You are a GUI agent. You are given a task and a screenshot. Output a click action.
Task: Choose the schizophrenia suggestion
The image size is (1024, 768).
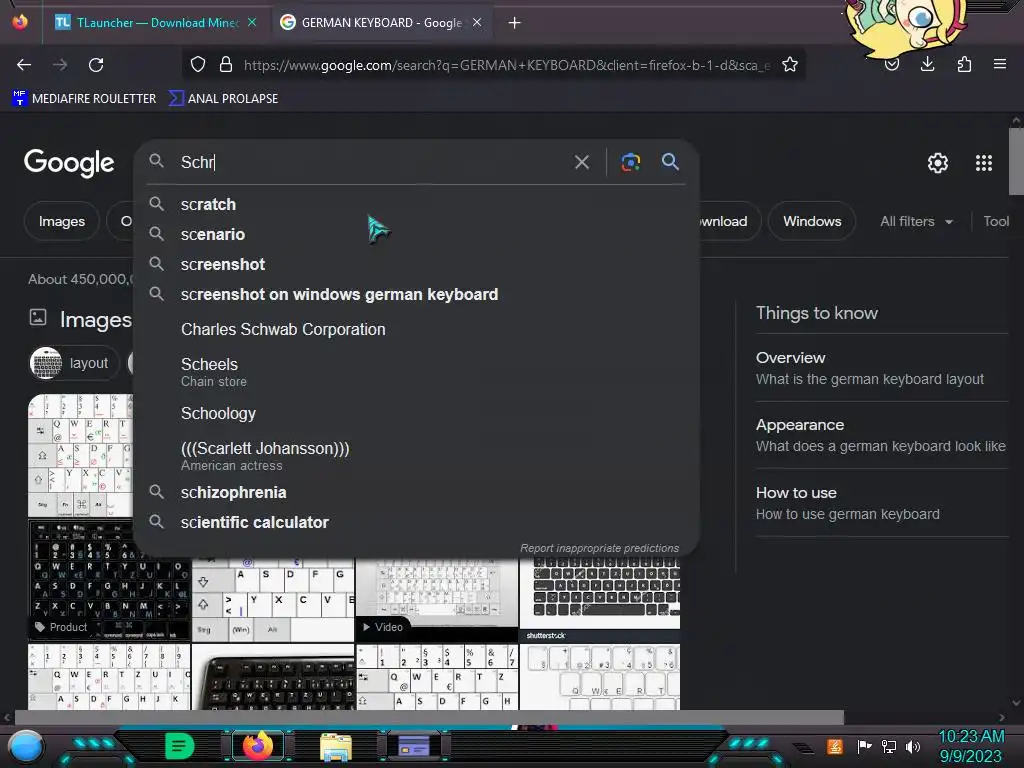[x=415, y=492]
